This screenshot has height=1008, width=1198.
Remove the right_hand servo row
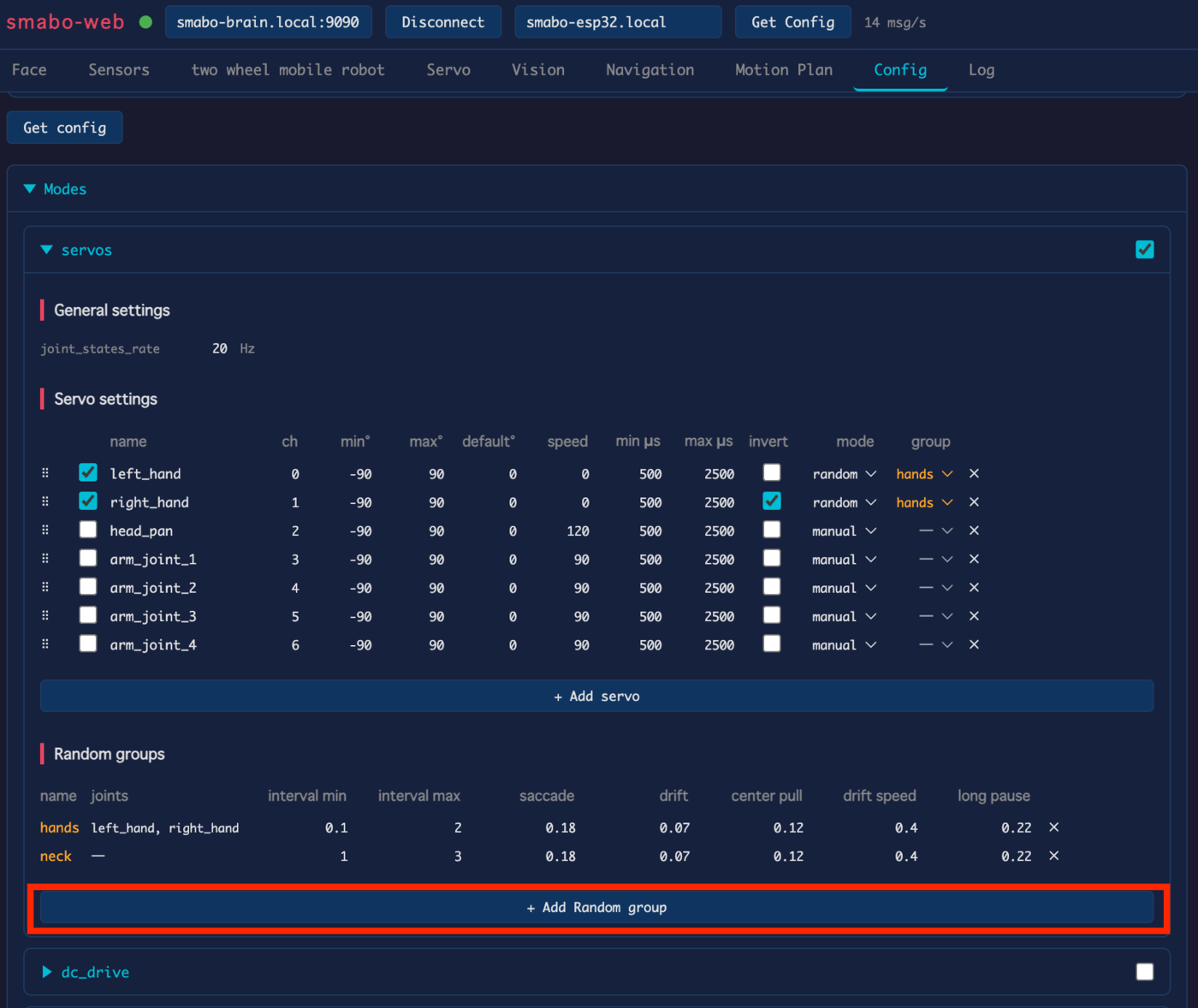click(x=974, y=502)
